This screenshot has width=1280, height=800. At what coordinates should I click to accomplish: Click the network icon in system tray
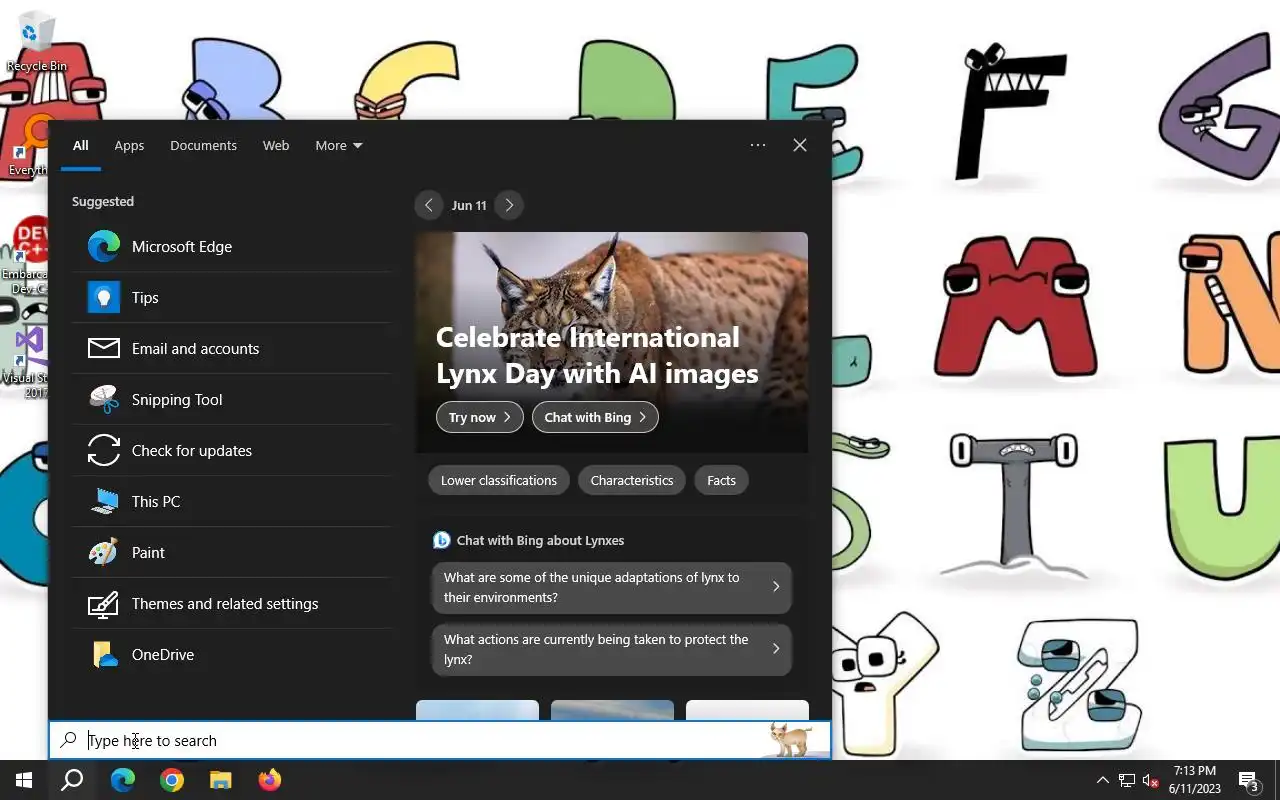tap(1127, 780)
